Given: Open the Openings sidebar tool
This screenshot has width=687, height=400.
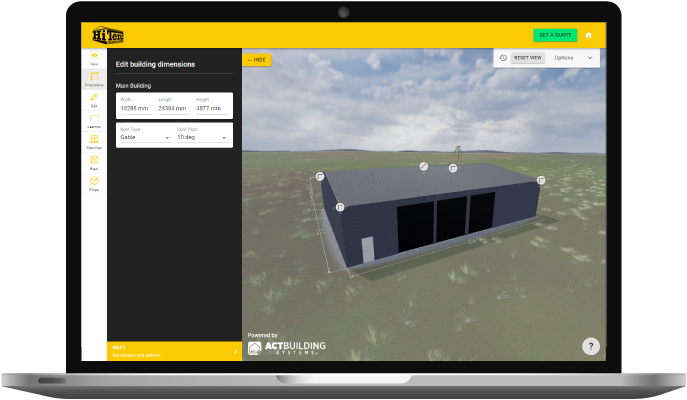Looking at the screenshot, I should [x=94, y=142].
